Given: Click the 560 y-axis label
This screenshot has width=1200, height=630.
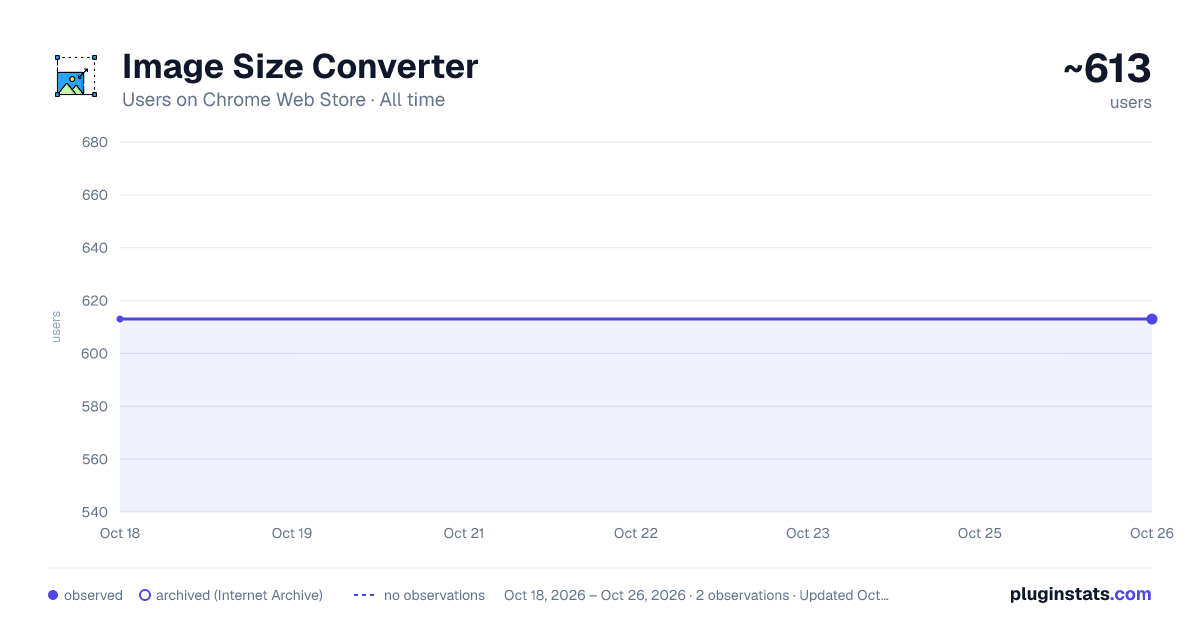Looking at the screenshot, I should pos(95,460).
